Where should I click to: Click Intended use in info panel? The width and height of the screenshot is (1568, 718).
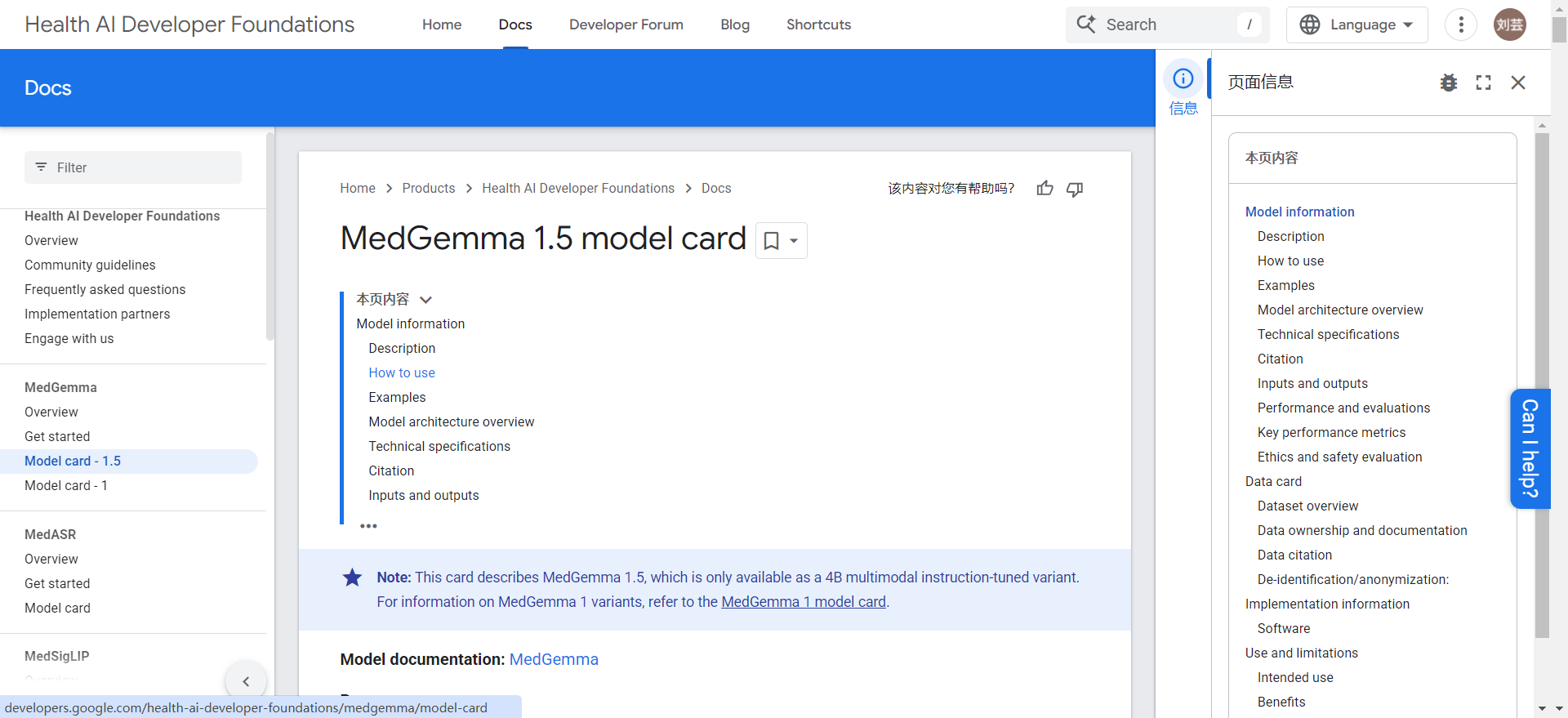(x=1295, y=677)
